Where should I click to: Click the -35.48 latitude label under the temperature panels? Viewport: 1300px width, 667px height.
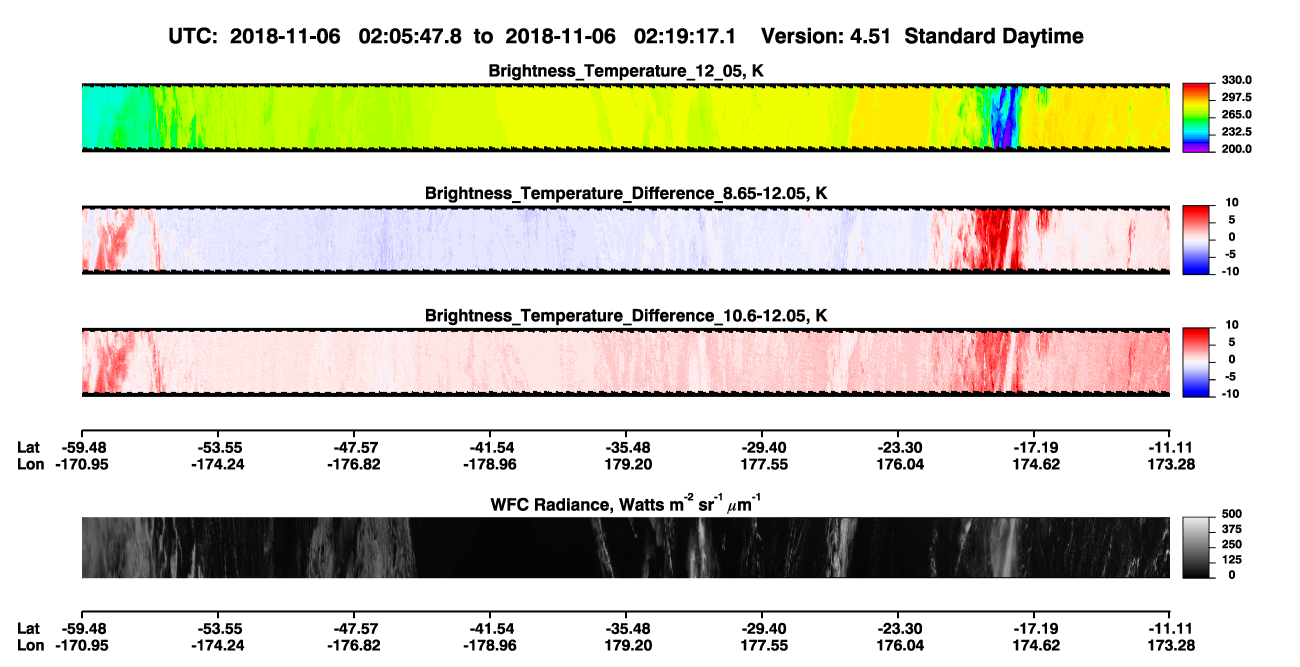(626, 447)
